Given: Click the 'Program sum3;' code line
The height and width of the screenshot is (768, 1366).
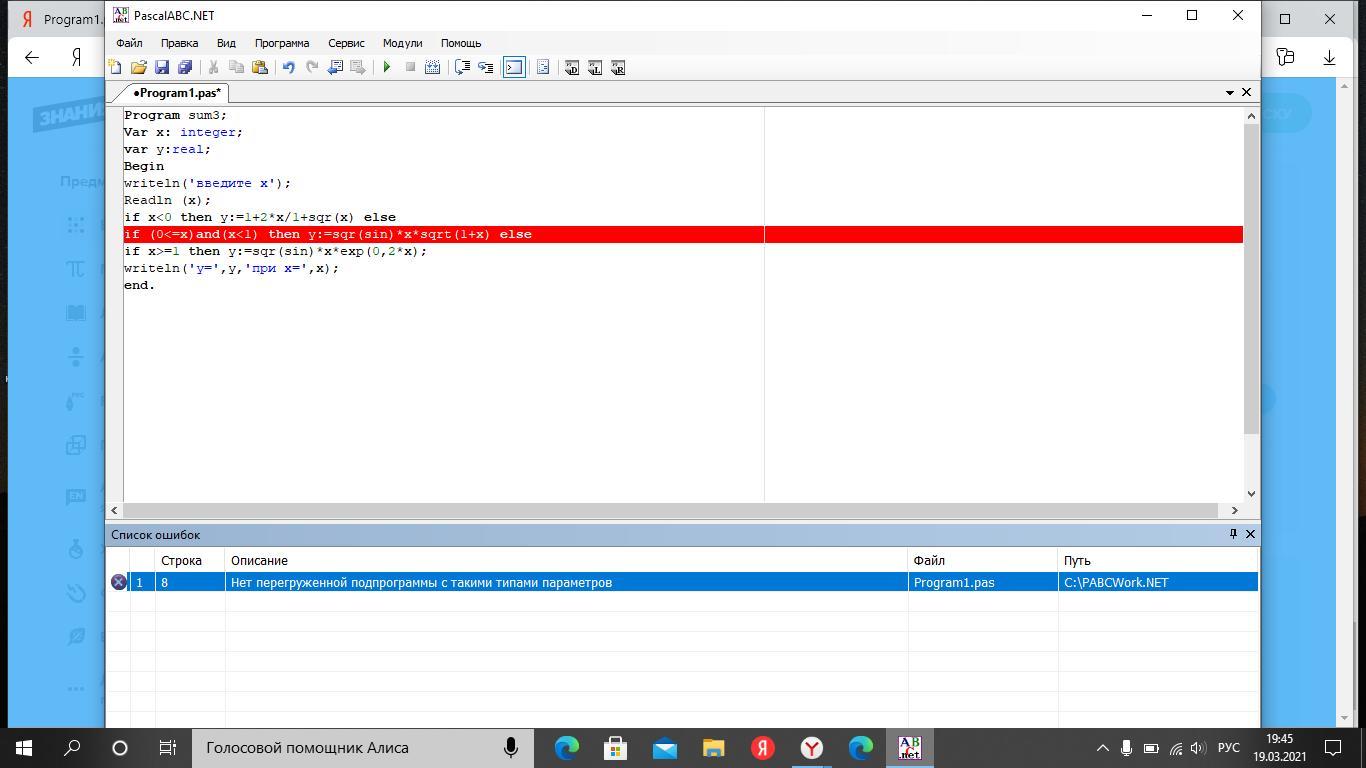Looking at the screenshot, I should [175, 115].
